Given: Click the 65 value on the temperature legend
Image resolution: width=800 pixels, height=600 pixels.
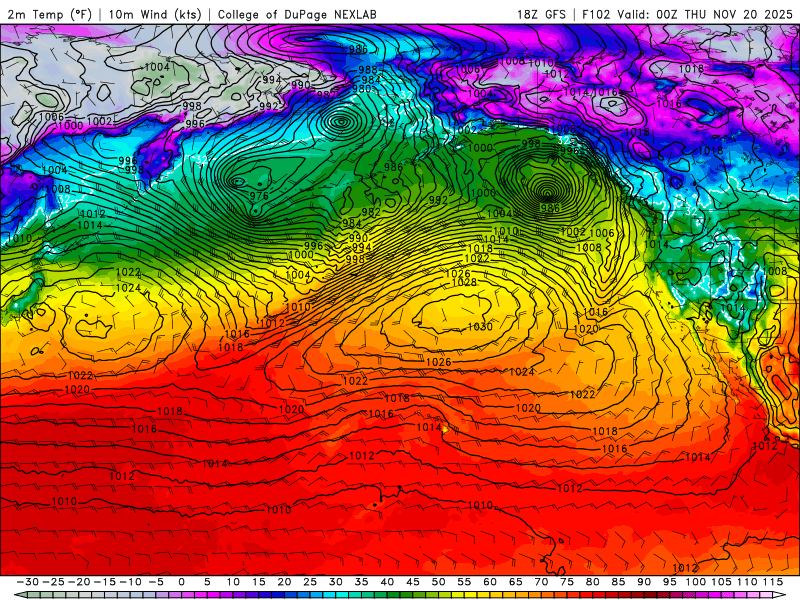Looking at the screenshot, I should (x=515, y=582).
